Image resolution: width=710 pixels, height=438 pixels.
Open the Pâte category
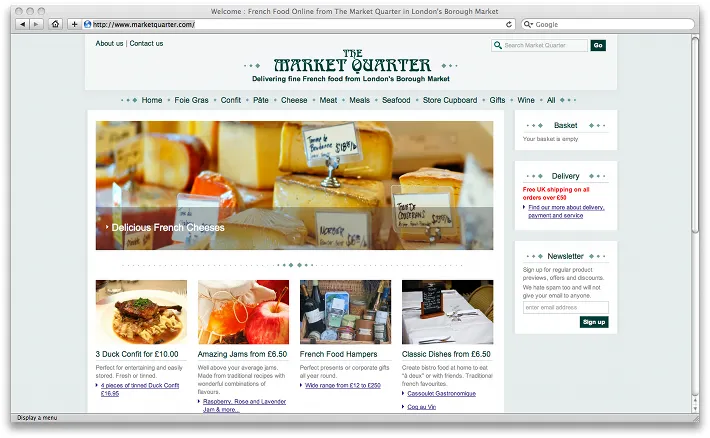[261, 100]
